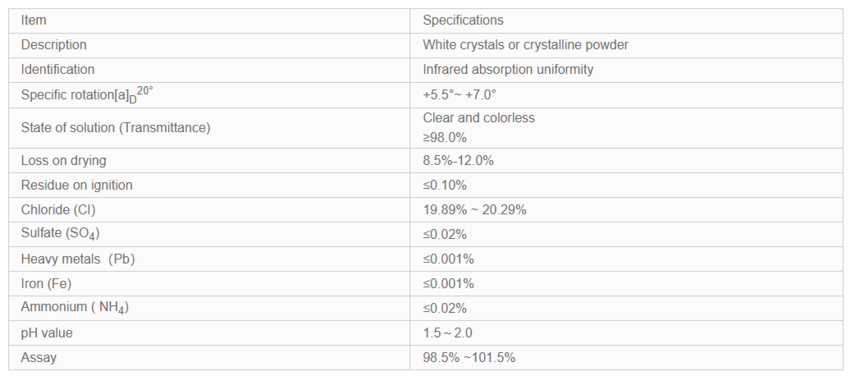Select the Loss on drying label
The width and height of the screenshot is (860, 376).
[64, 161]
